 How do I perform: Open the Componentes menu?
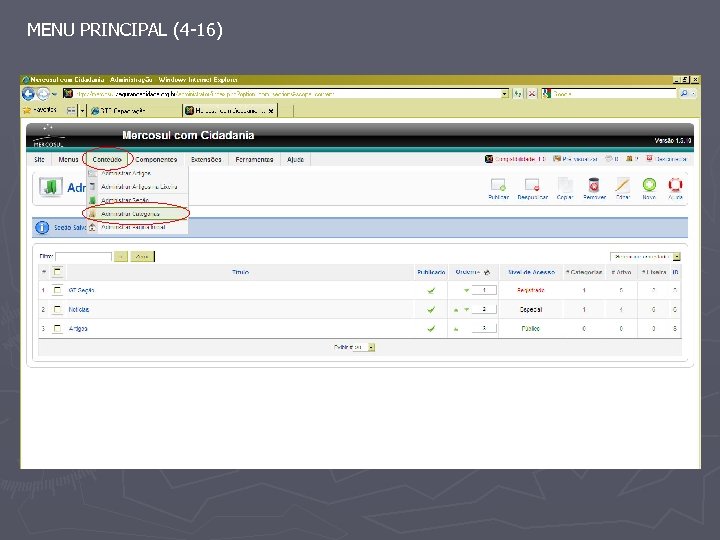156,159
